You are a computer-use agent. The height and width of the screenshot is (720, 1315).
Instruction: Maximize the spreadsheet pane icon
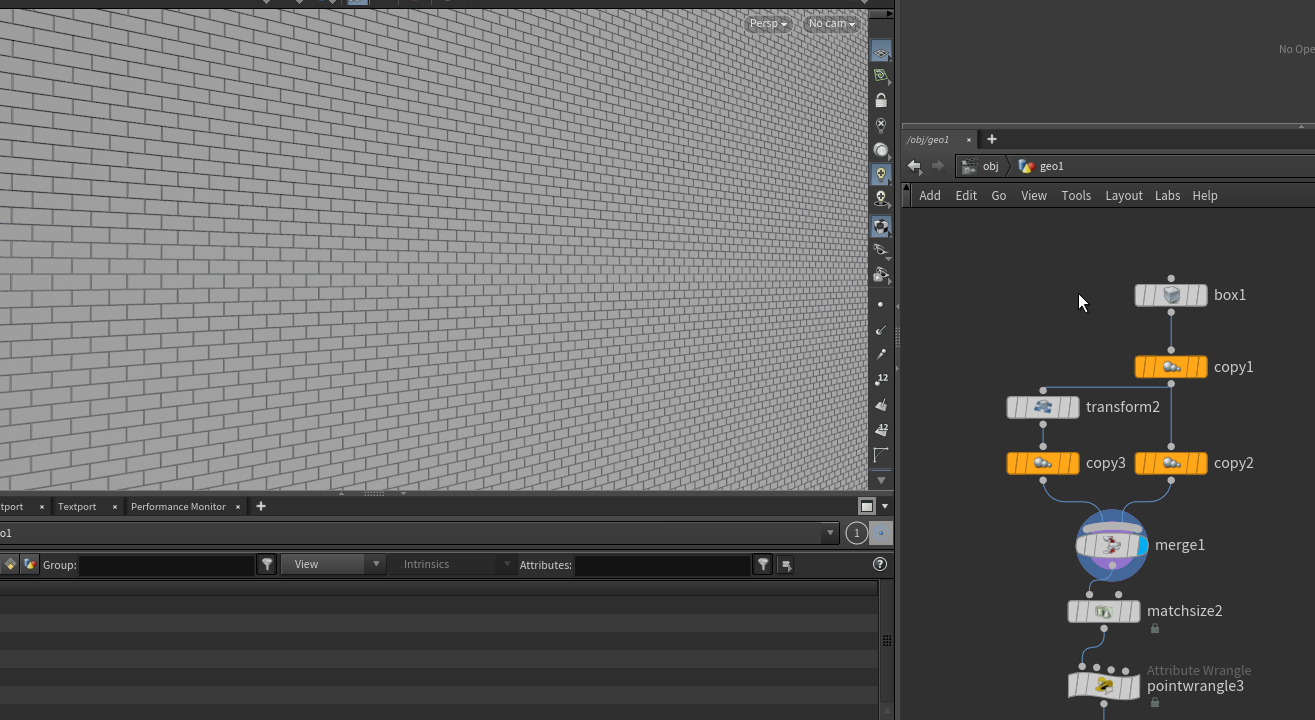(867, 506)
